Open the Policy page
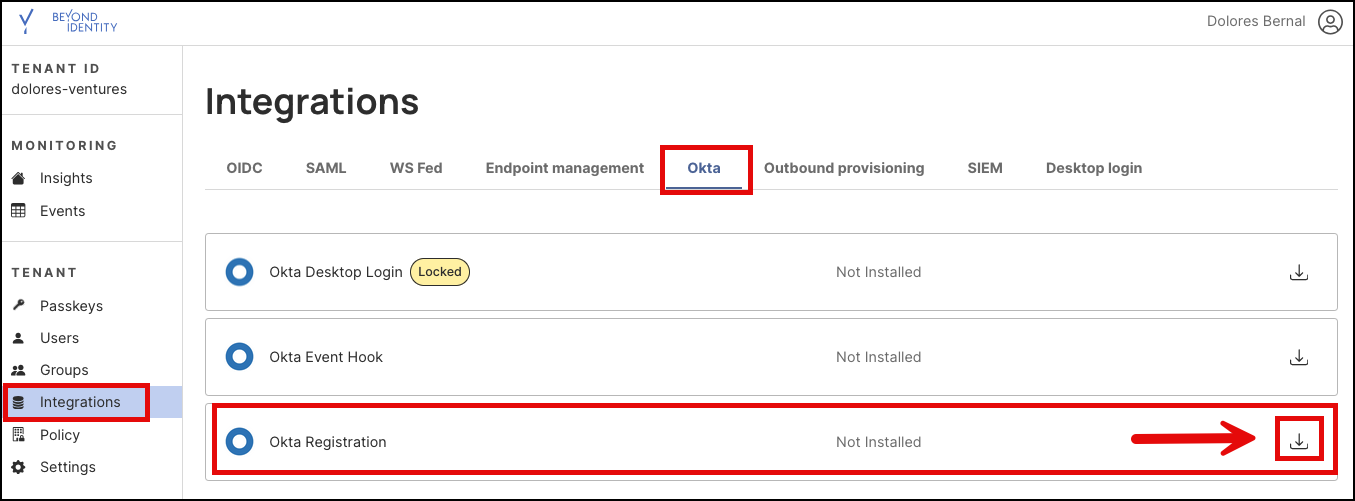This screenshot has width=1355, height=501. (x=60, y=435)
